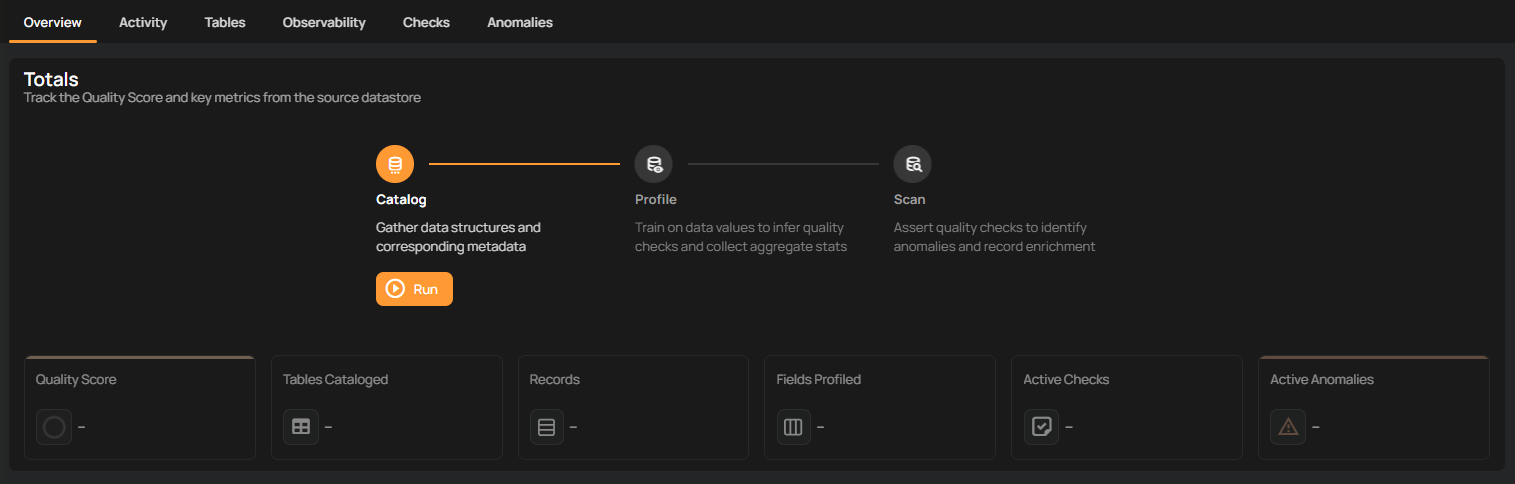Click the Profile step icon

pos(654,164)
